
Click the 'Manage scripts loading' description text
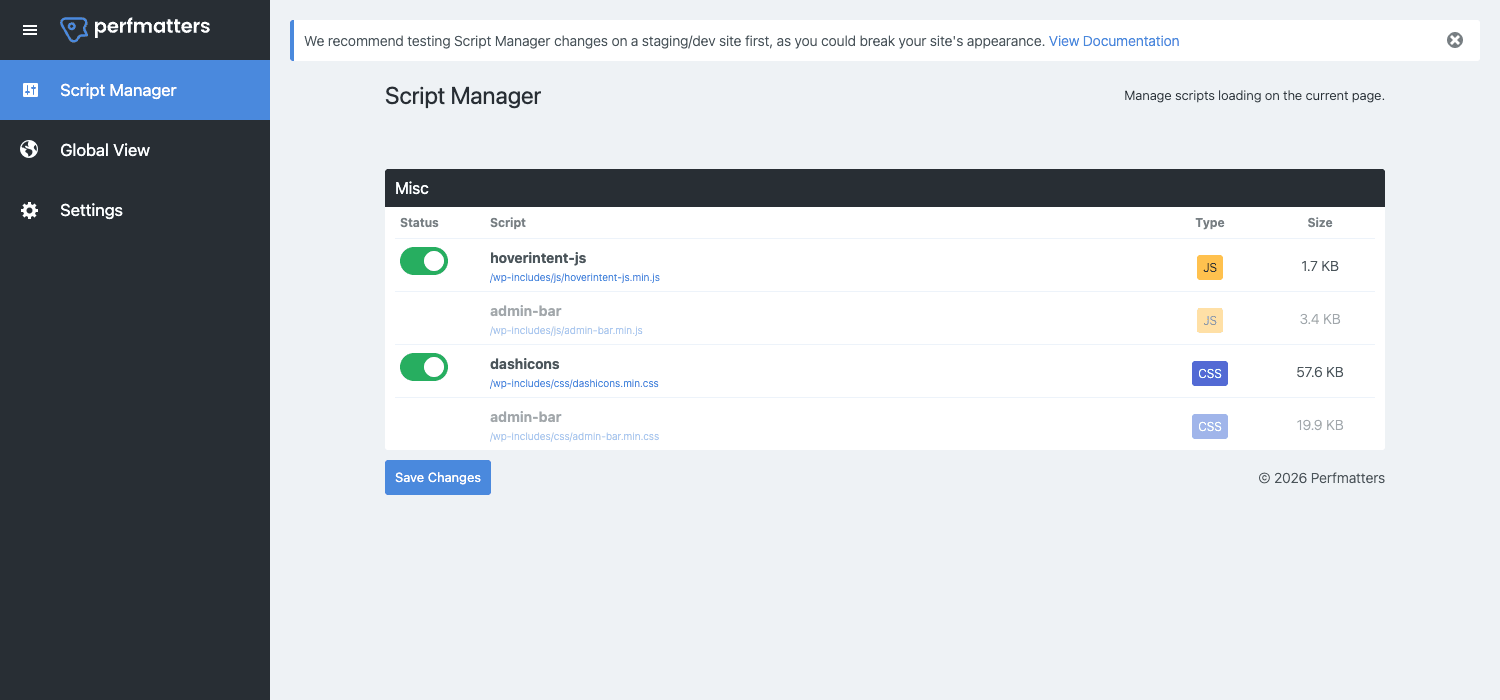[1254, 96]
